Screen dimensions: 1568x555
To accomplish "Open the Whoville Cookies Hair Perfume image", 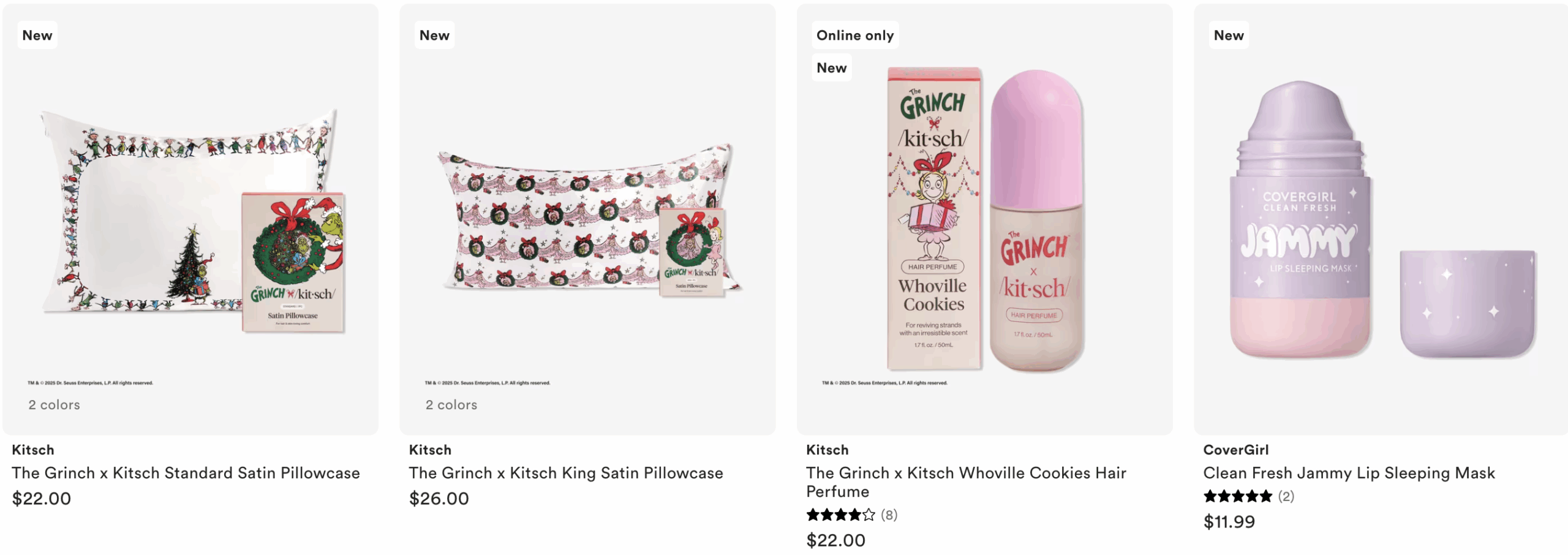I will [x=984, y=221].
